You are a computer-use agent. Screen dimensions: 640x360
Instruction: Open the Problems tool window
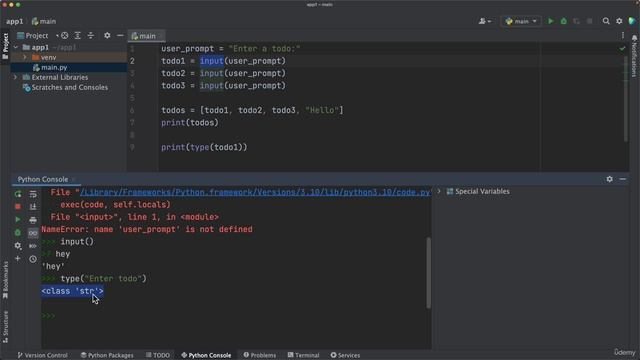(260, 355)
